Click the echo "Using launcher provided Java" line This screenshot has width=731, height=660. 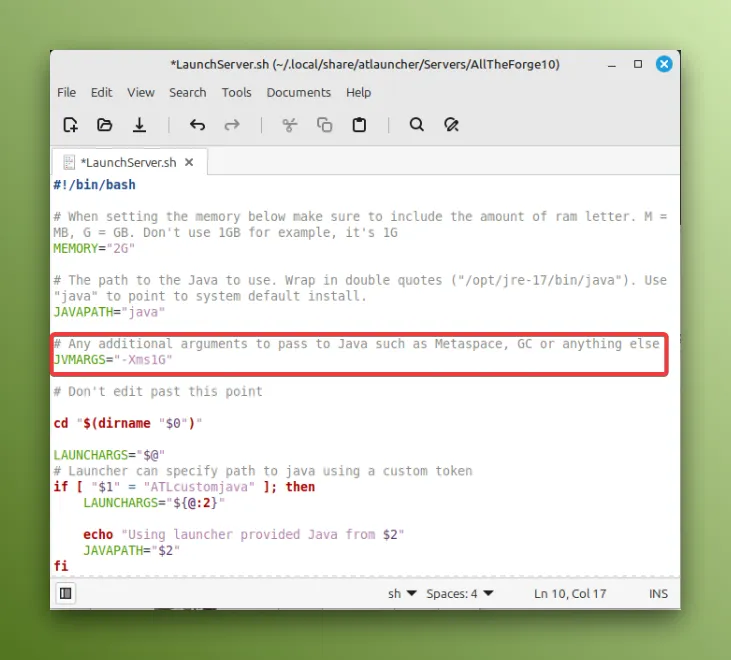[243, 535]
